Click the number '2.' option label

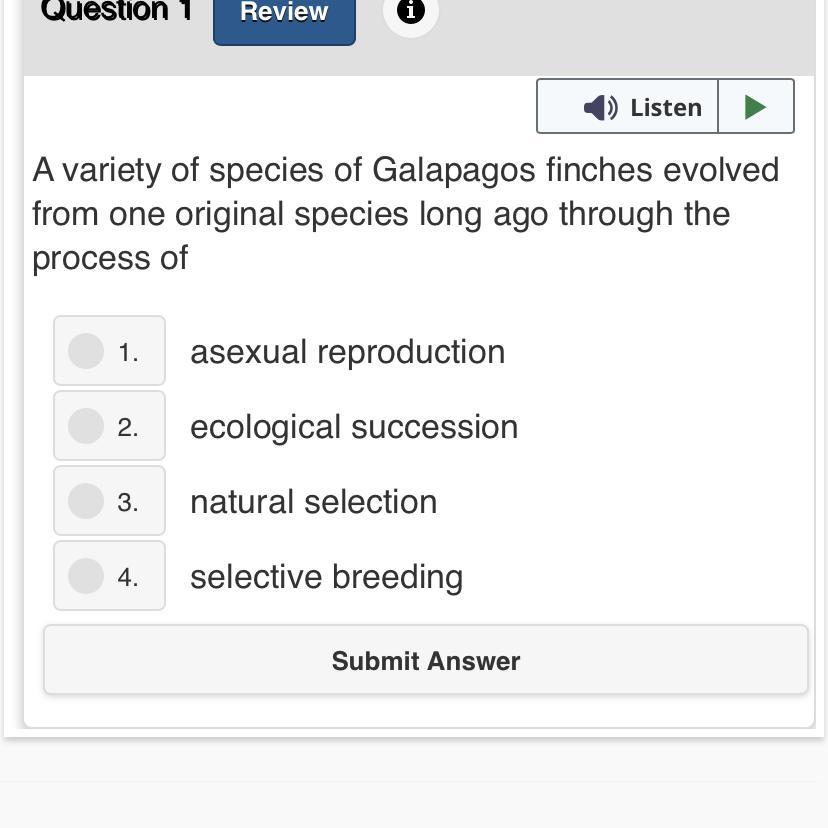128,427
